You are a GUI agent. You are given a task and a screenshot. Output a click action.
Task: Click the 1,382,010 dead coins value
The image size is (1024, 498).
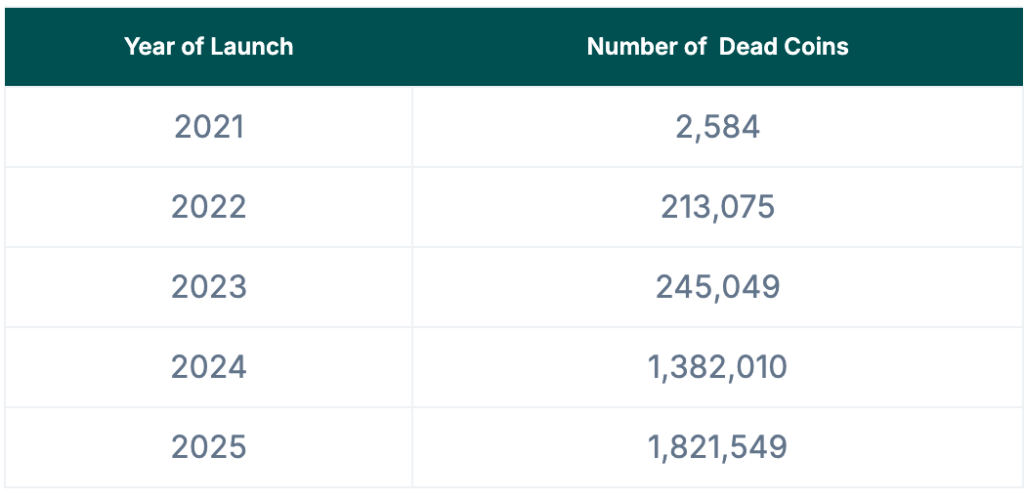pyautogui.click(x=718, y=367)
